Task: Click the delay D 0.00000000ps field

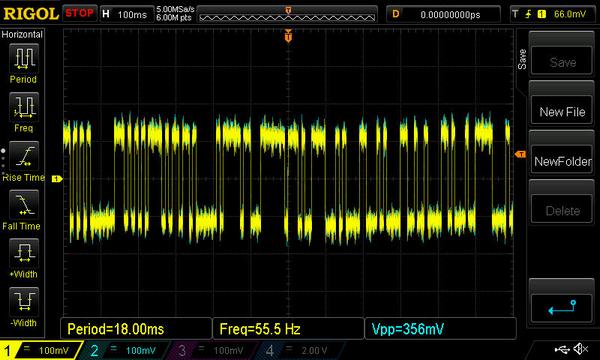Action: (443, 14)
